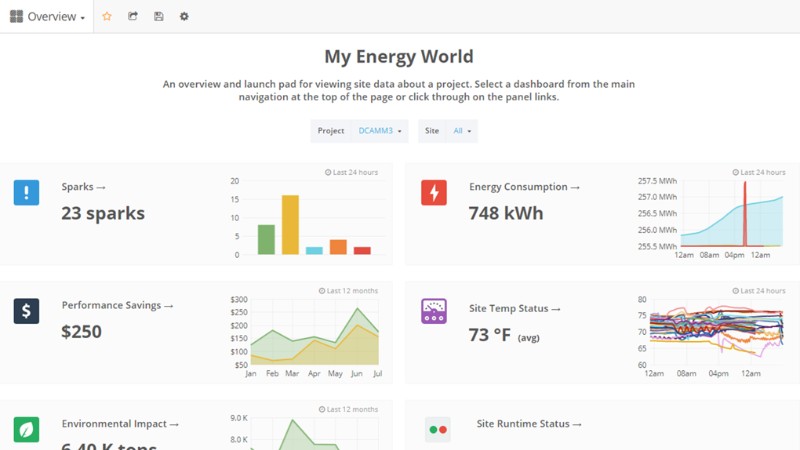This screenshot has width=800, height=450.
Task: Click 'Last 24 hours' on Sparks panel
Action: [352, 172]
